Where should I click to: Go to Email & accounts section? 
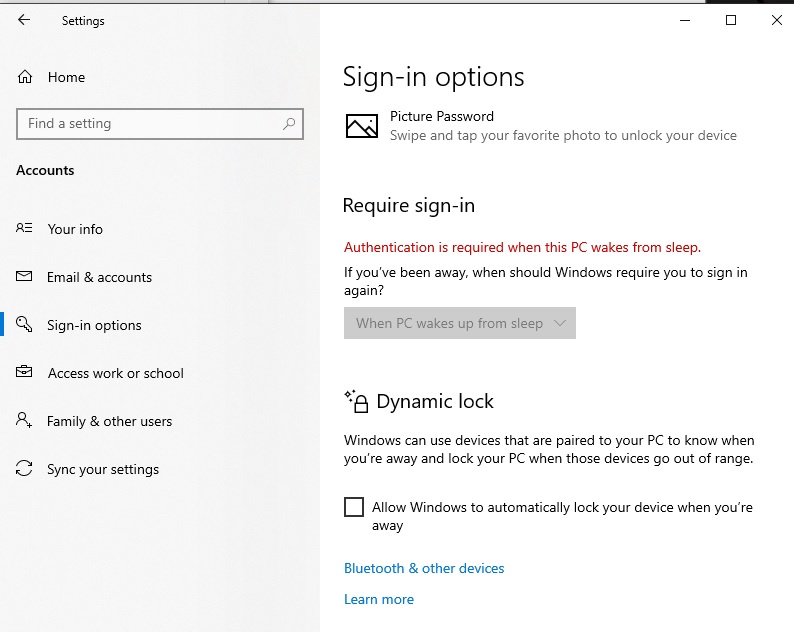click(99, 277)
